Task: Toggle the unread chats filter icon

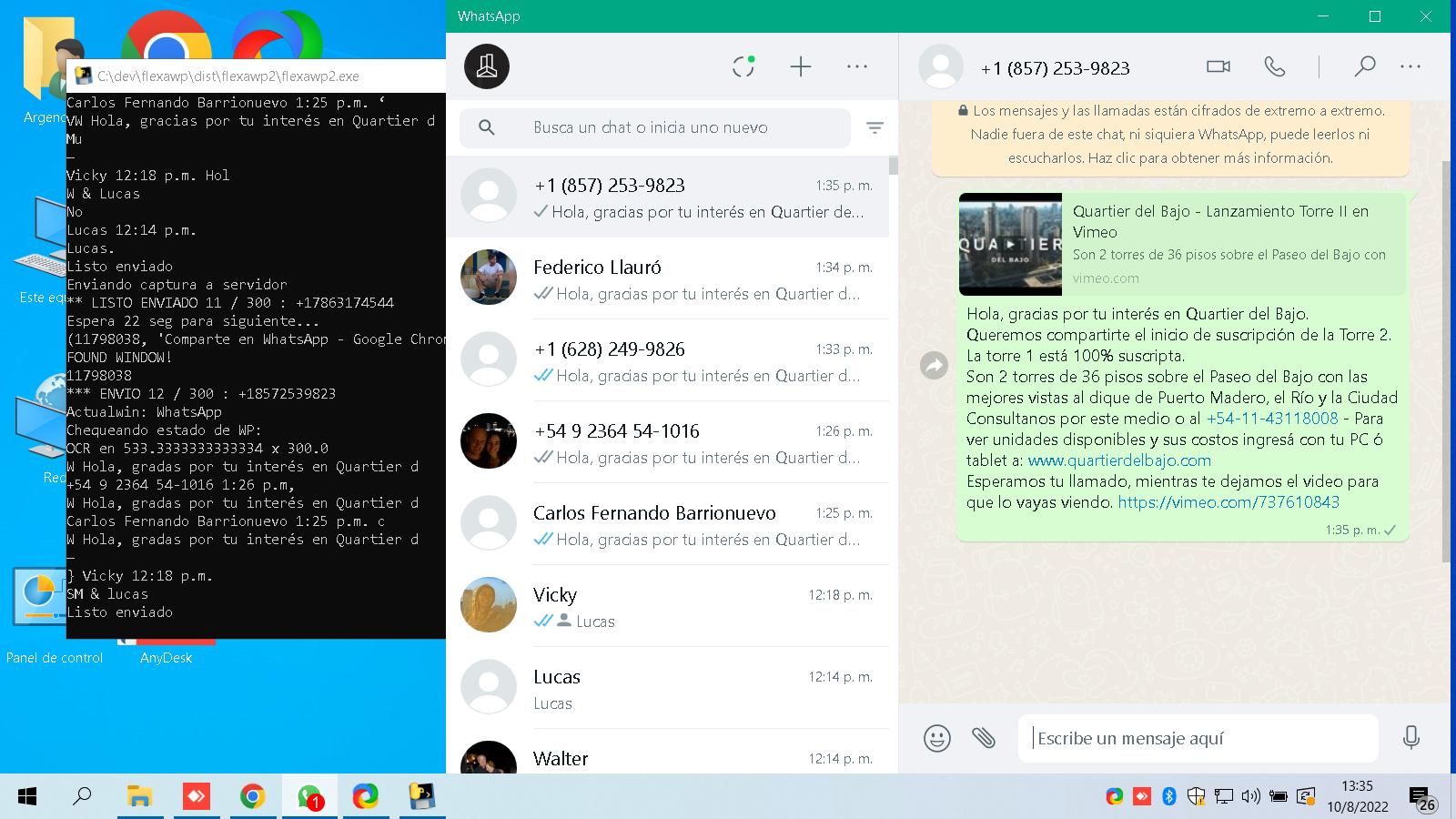Action: pyautogui.click(x=875, y=128)
